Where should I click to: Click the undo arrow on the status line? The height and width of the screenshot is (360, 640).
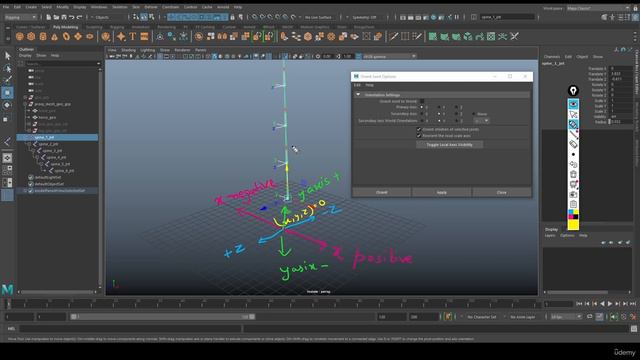pos(71,17)
